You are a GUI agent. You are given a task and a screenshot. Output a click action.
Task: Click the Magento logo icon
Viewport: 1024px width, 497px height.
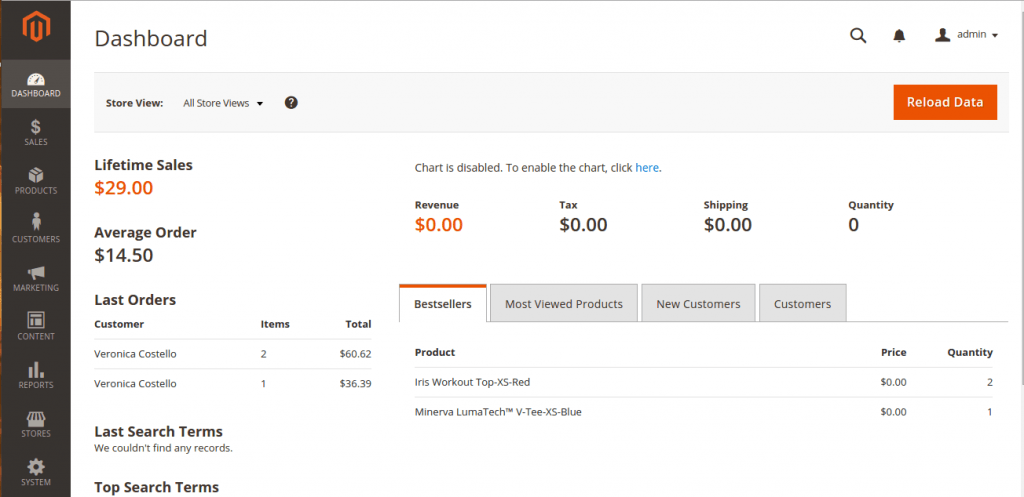(x=36, y=27)
